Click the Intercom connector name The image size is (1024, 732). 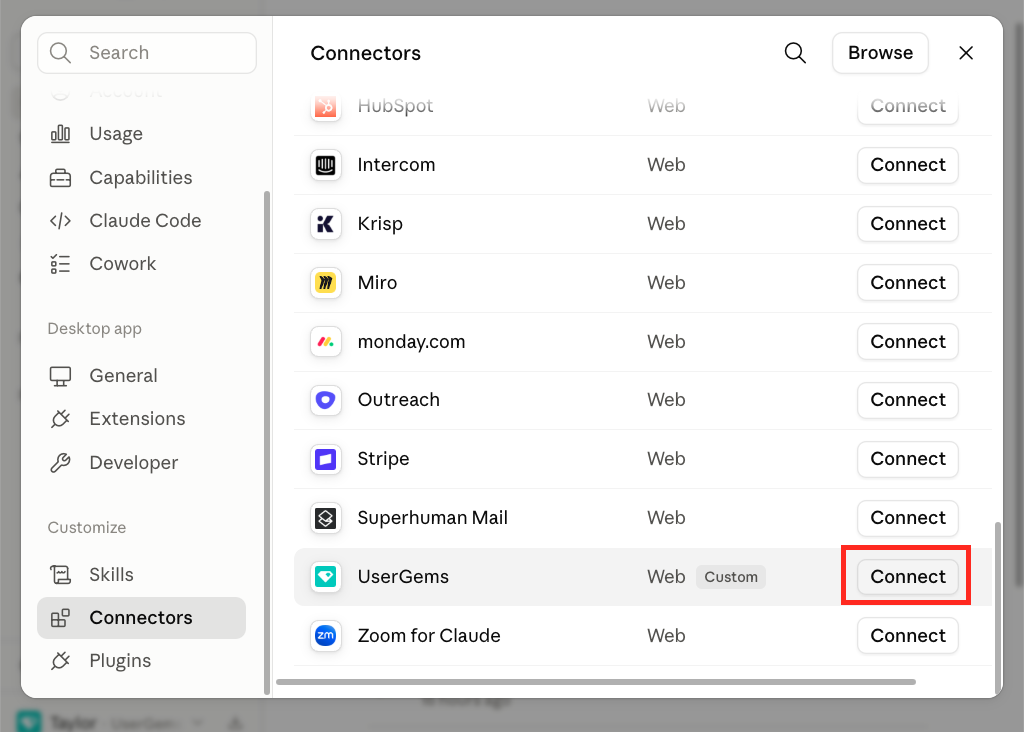pyautogui.click(x=396, y=165)
